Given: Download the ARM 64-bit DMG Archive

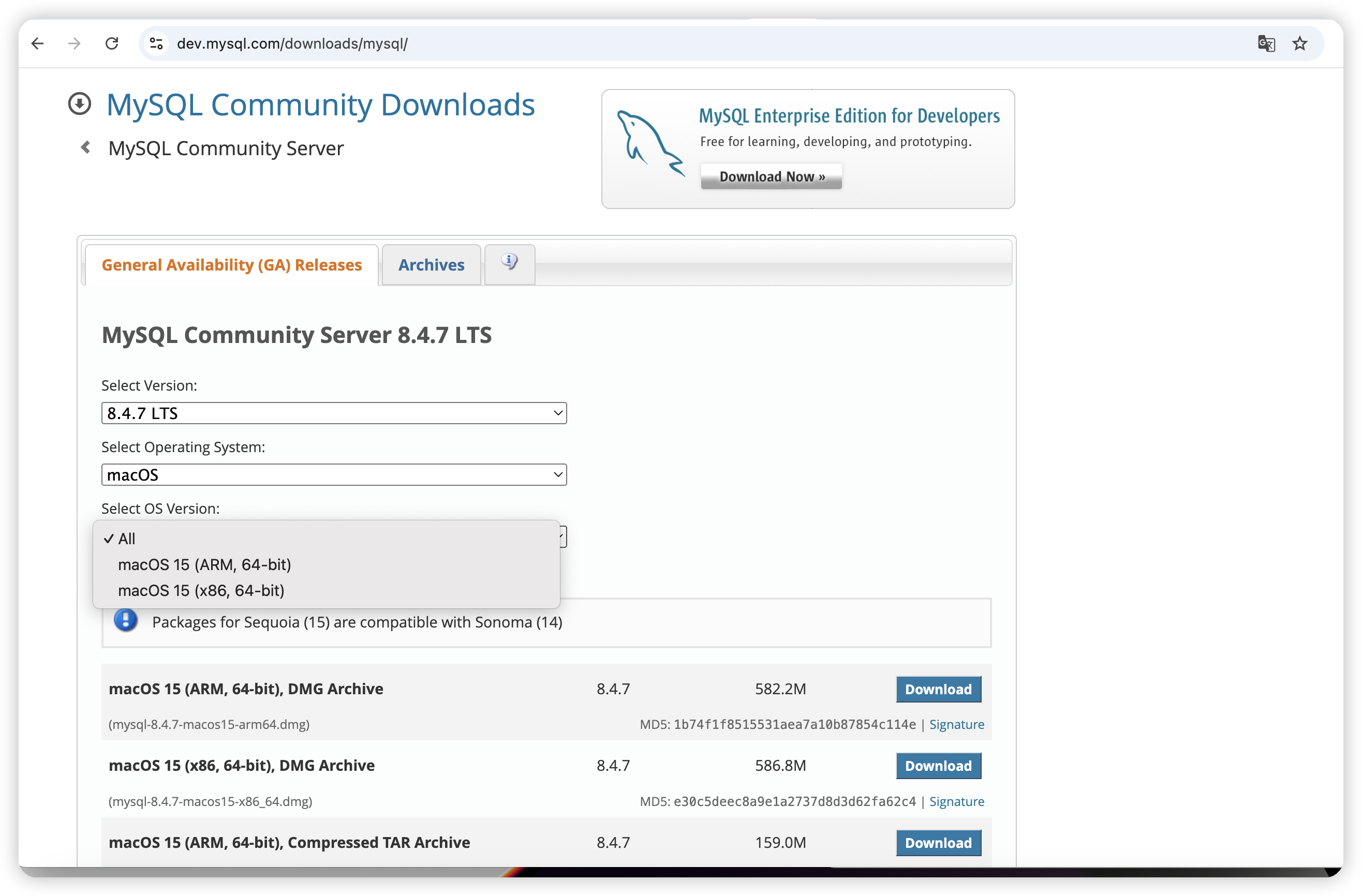Looking at the screenshot, I should coord(938,690).
